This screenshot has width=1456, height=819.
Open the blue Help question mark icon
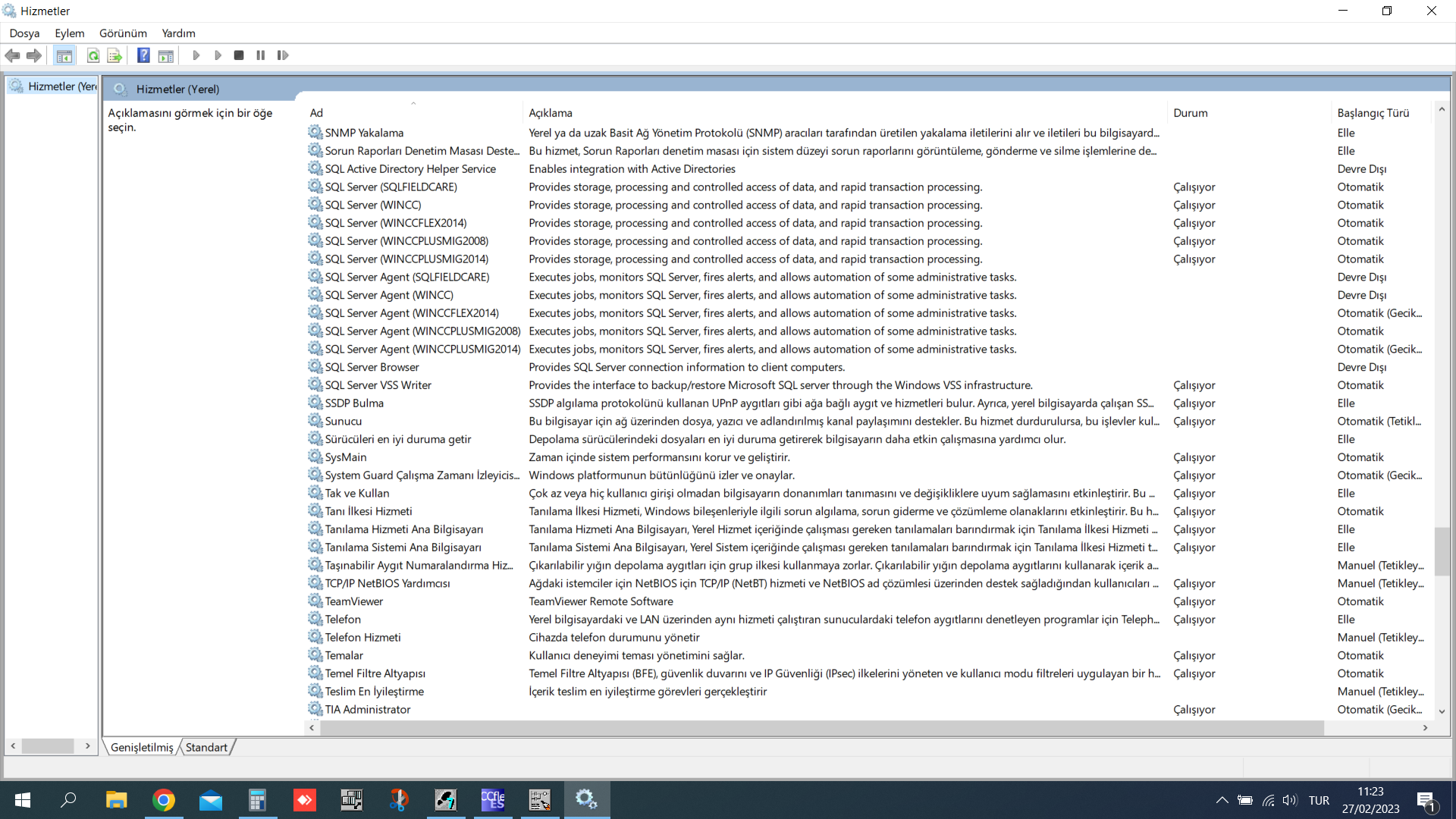143,55
